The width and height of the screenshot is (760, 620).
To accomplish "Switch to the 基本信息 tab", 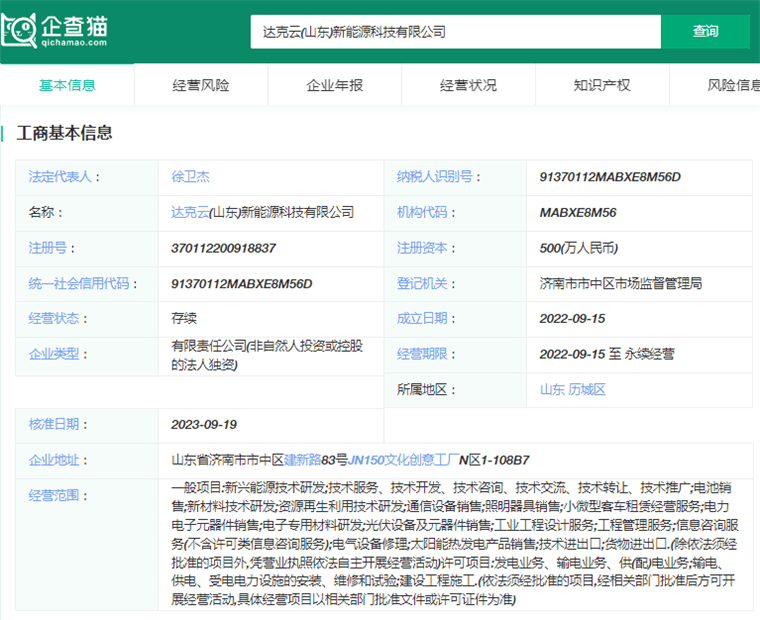I will [67, 85].
